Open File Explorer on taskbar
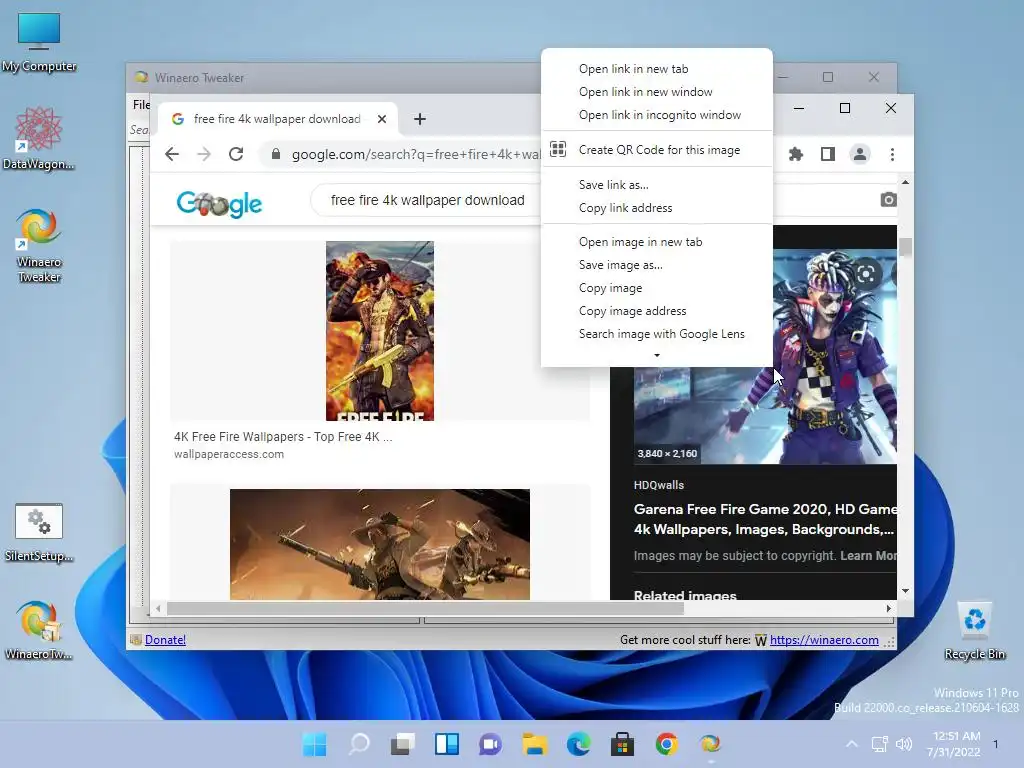Viewport: 1024px width, 768px height. click(x=534, y=744)
